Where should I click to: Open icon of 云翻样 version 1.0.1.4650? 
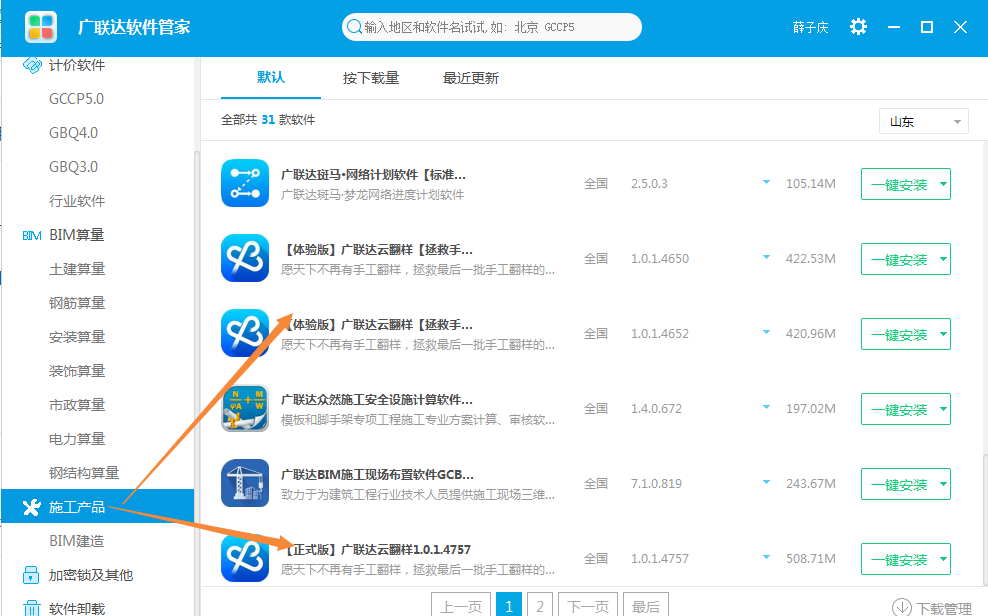coord(245,258)
